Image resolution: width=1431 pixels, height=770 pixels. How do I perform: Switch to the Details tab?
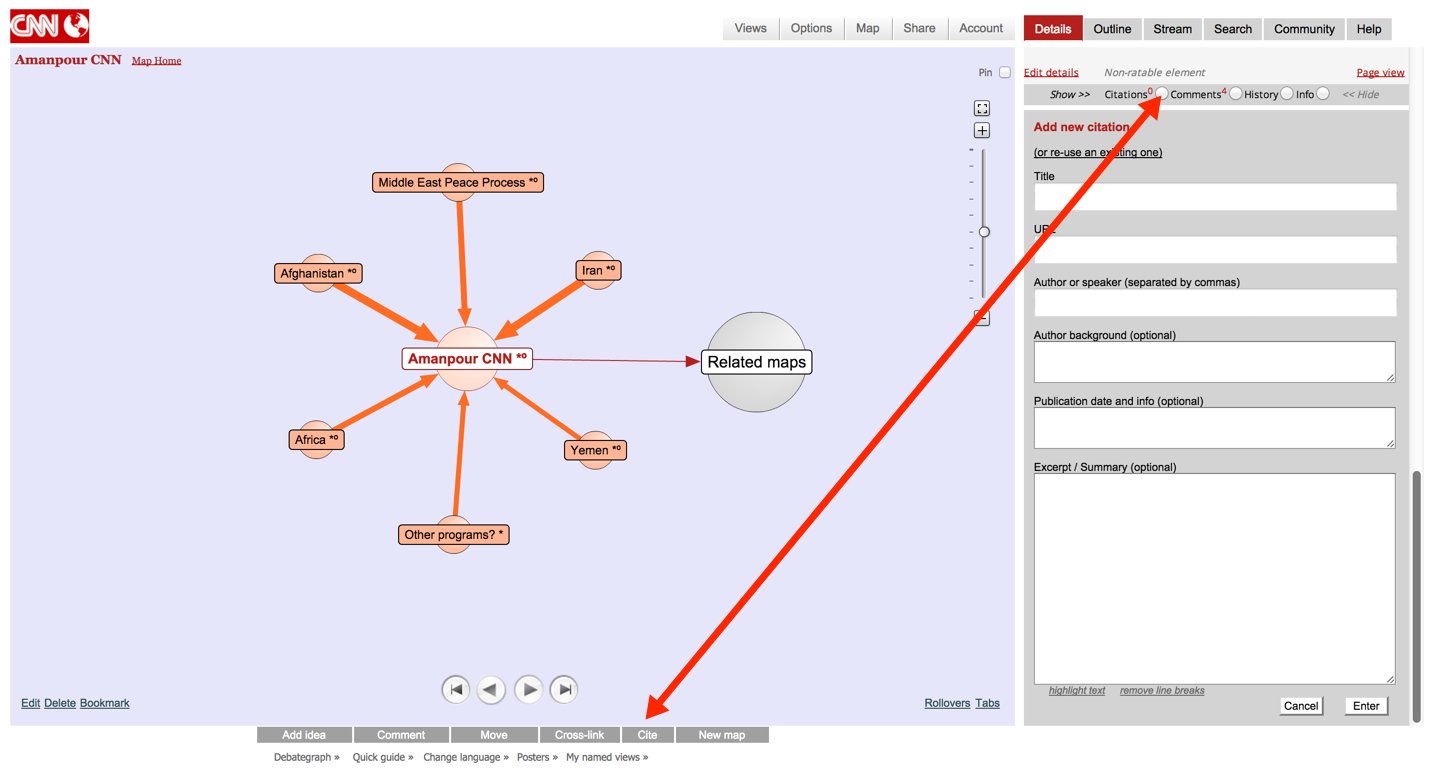[1053, 29]
